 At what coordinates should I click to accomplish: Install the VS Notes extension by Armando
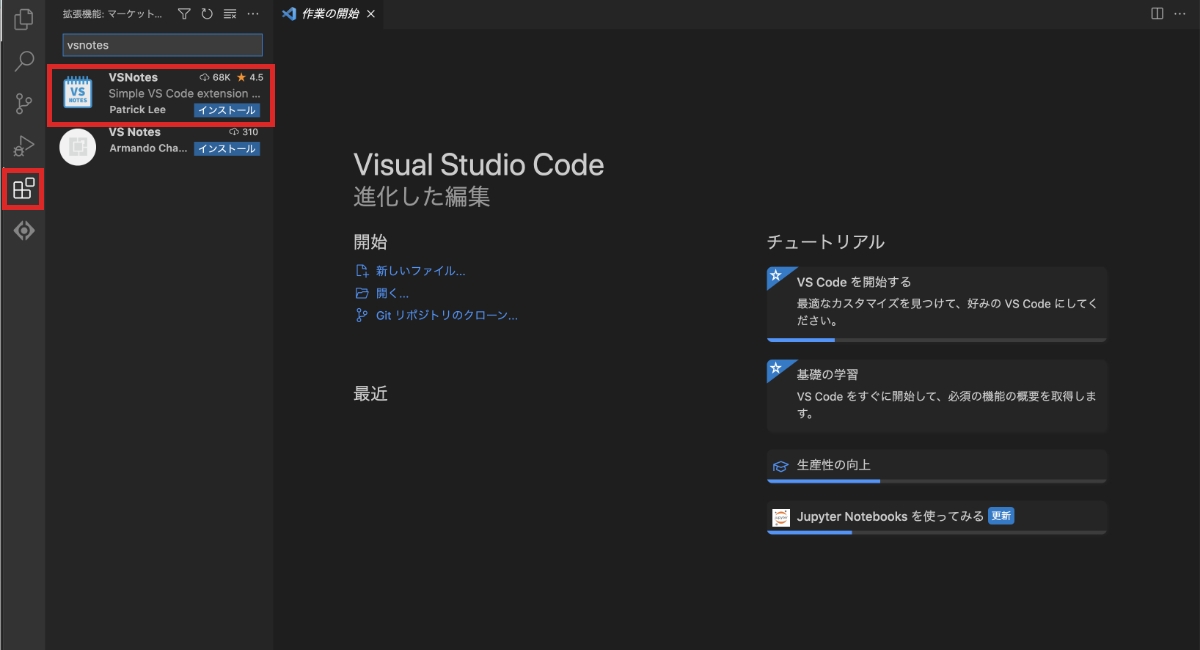pyautogui.click(x=227, y=149)
